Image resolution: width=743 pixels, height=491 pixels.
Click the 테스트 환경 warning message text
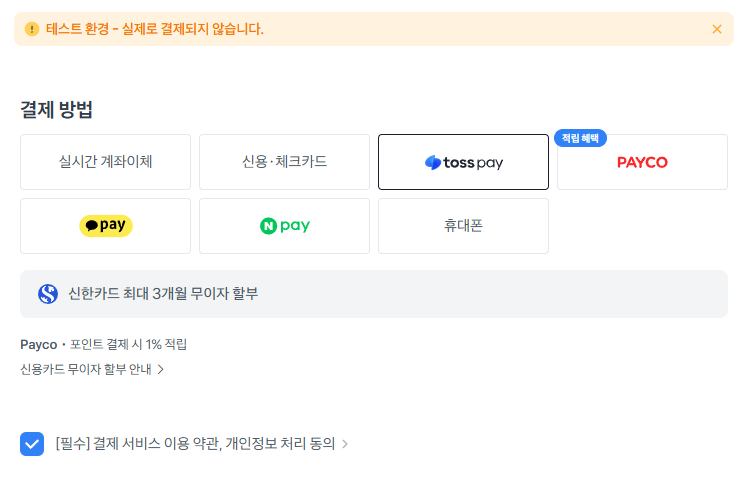(x=155, y=29)
